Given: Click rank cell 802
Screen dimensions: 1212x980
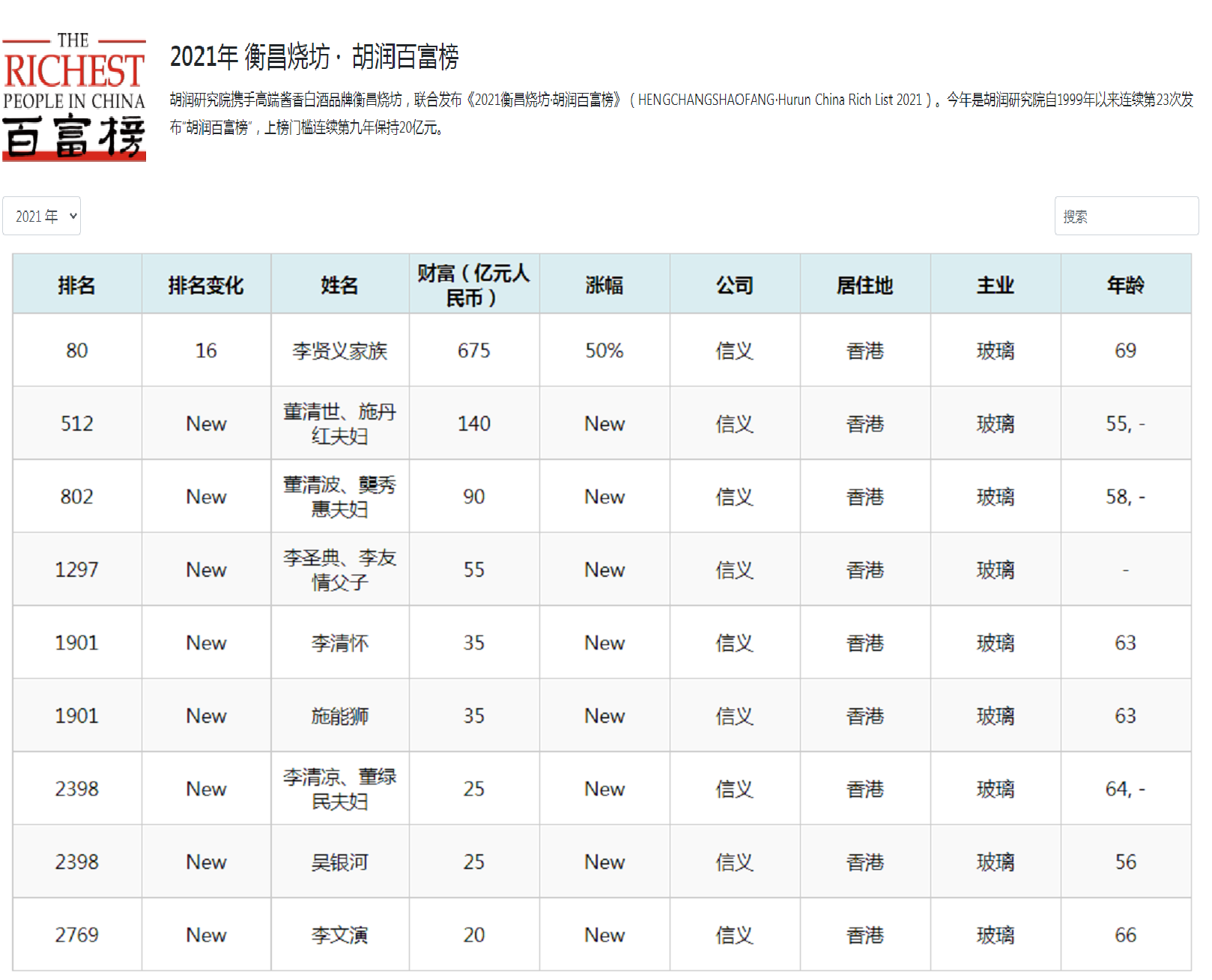Looking at the screenshot, I should (77, 497).
